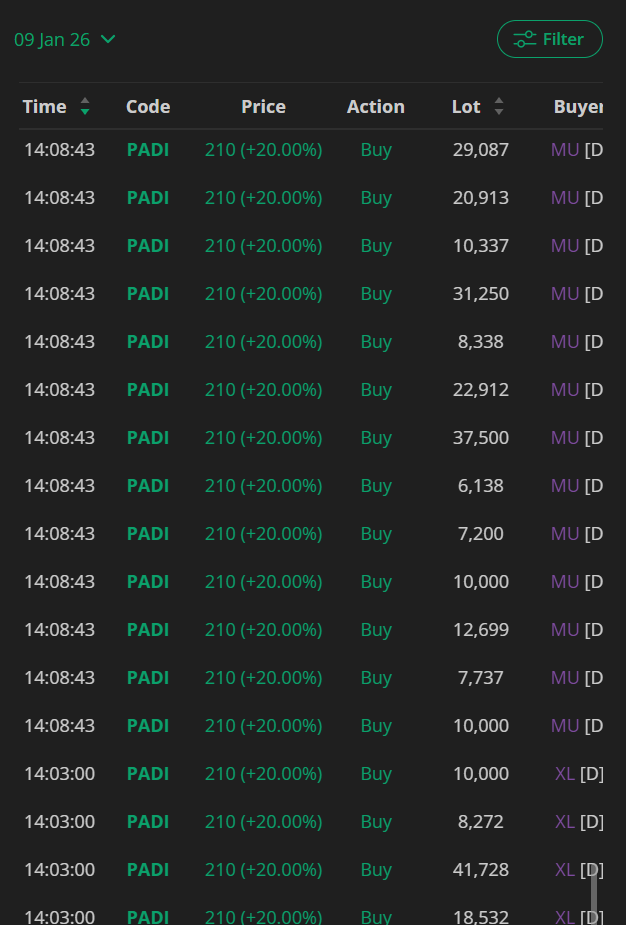Select buyer MU in the 20,913 lot row

coord(565,198)
